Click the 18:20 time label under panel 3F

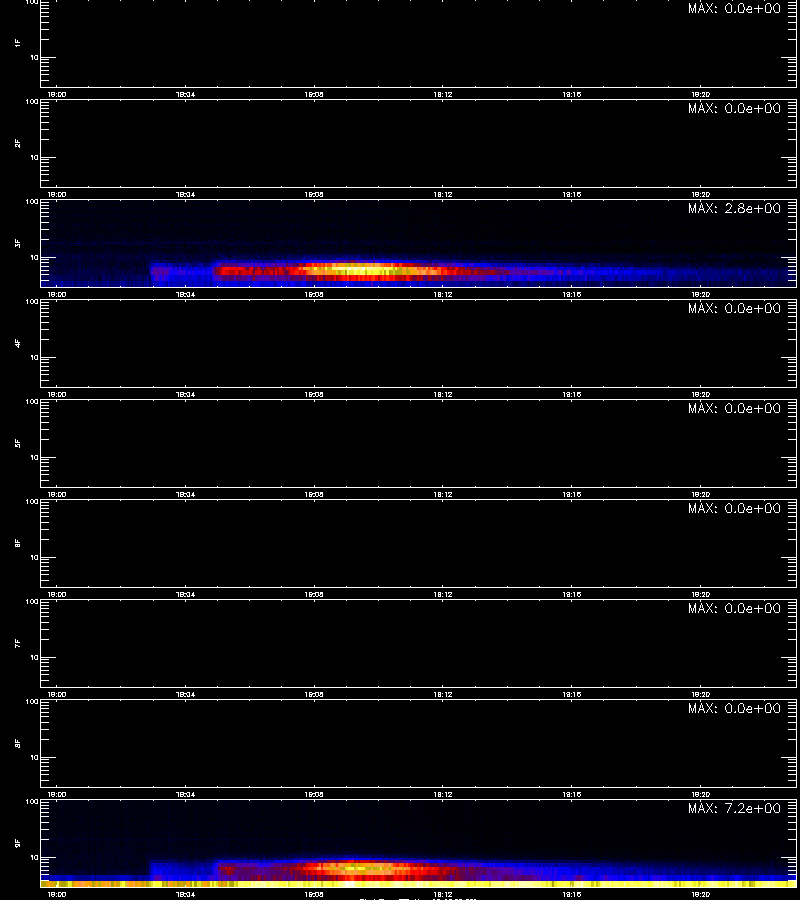700,294
